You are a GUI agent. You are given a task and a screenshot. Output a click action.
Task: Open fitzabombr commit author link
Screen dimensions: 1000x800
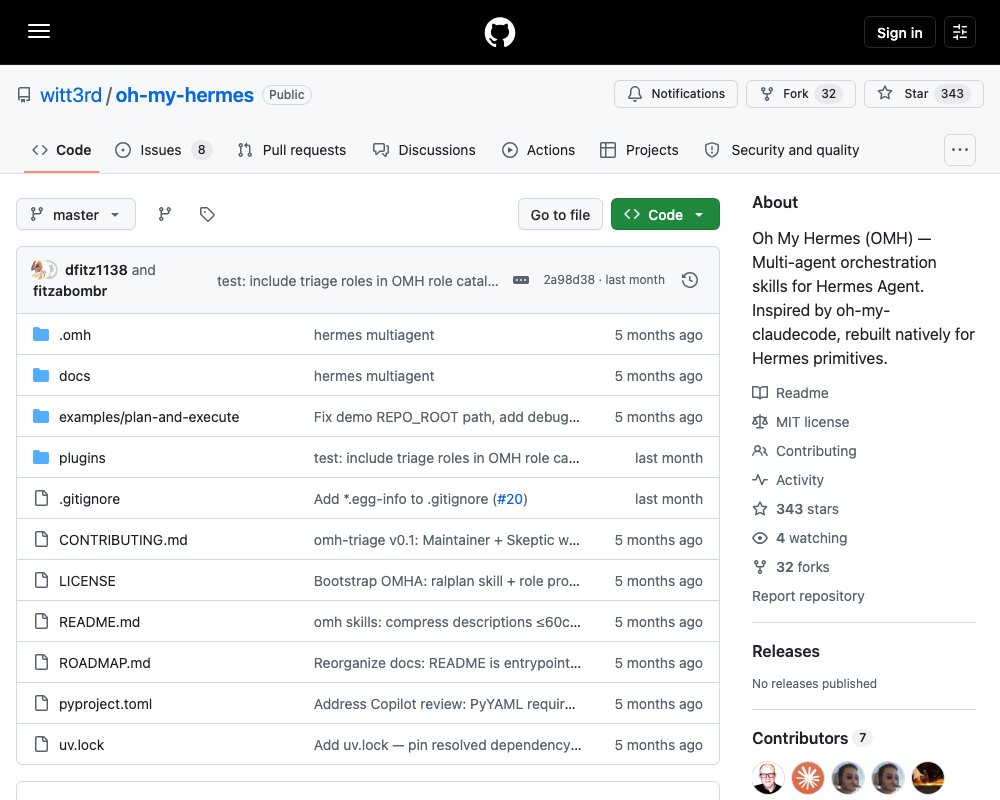70,291
